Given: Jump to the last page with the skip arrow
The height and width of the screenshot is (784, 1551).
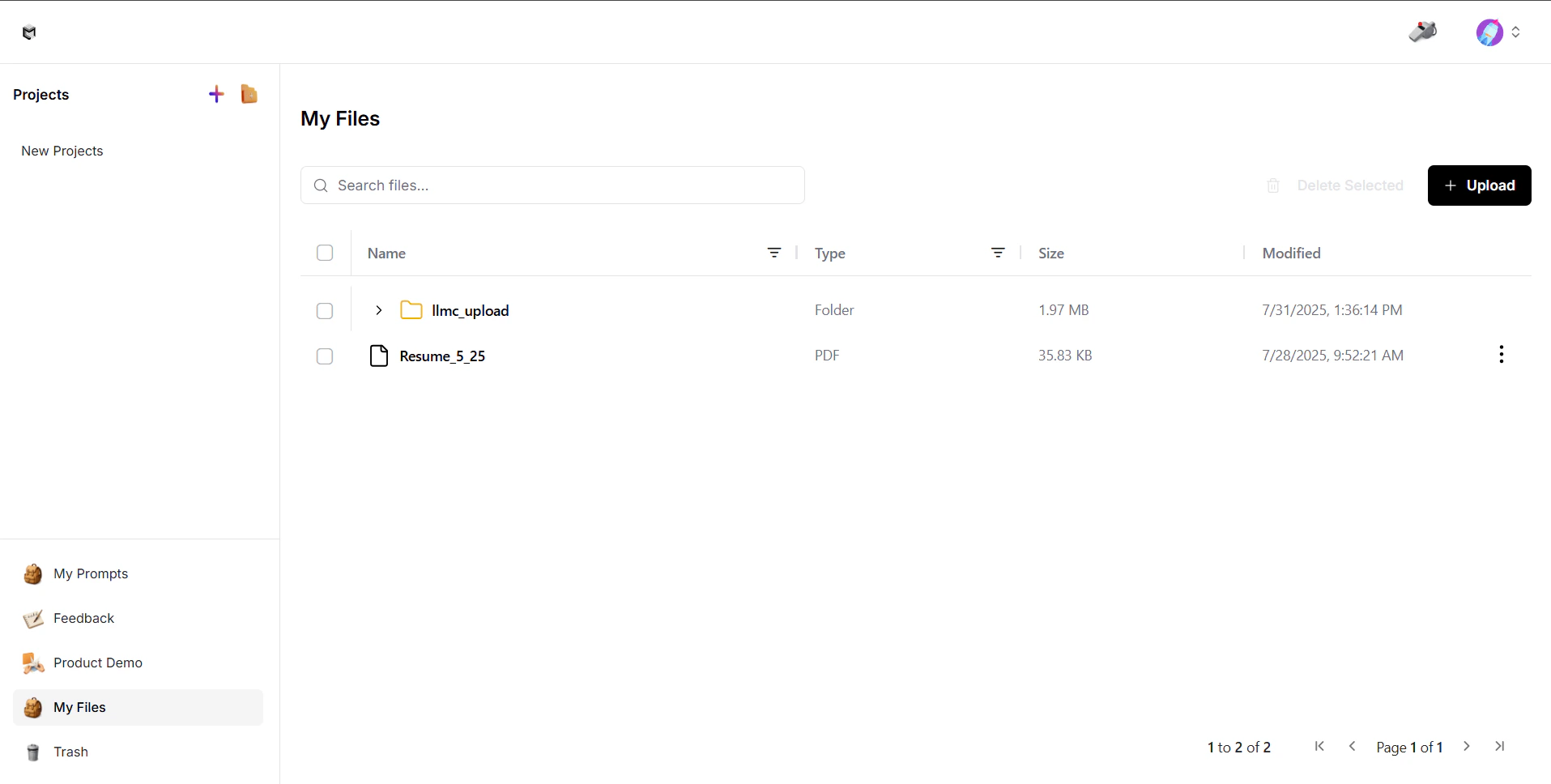Looking at the screenshot, I should pyautogui.click(x=1501, y=747).
